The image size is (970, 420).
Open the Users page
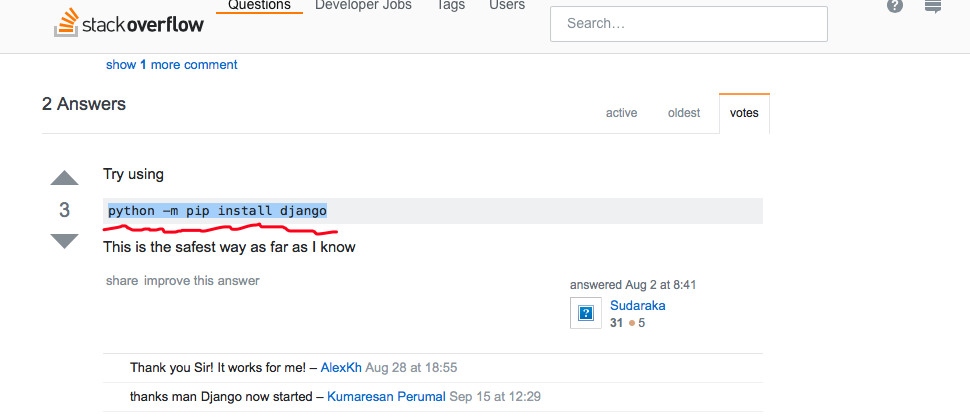coord(507,6)
